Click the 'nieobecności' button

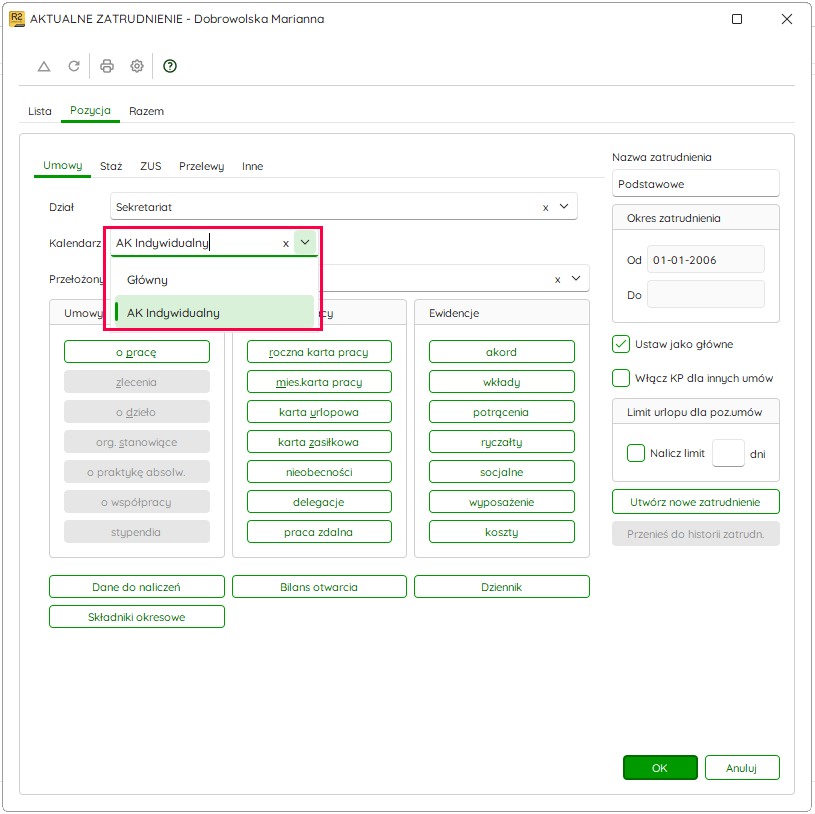pos(319,472)
